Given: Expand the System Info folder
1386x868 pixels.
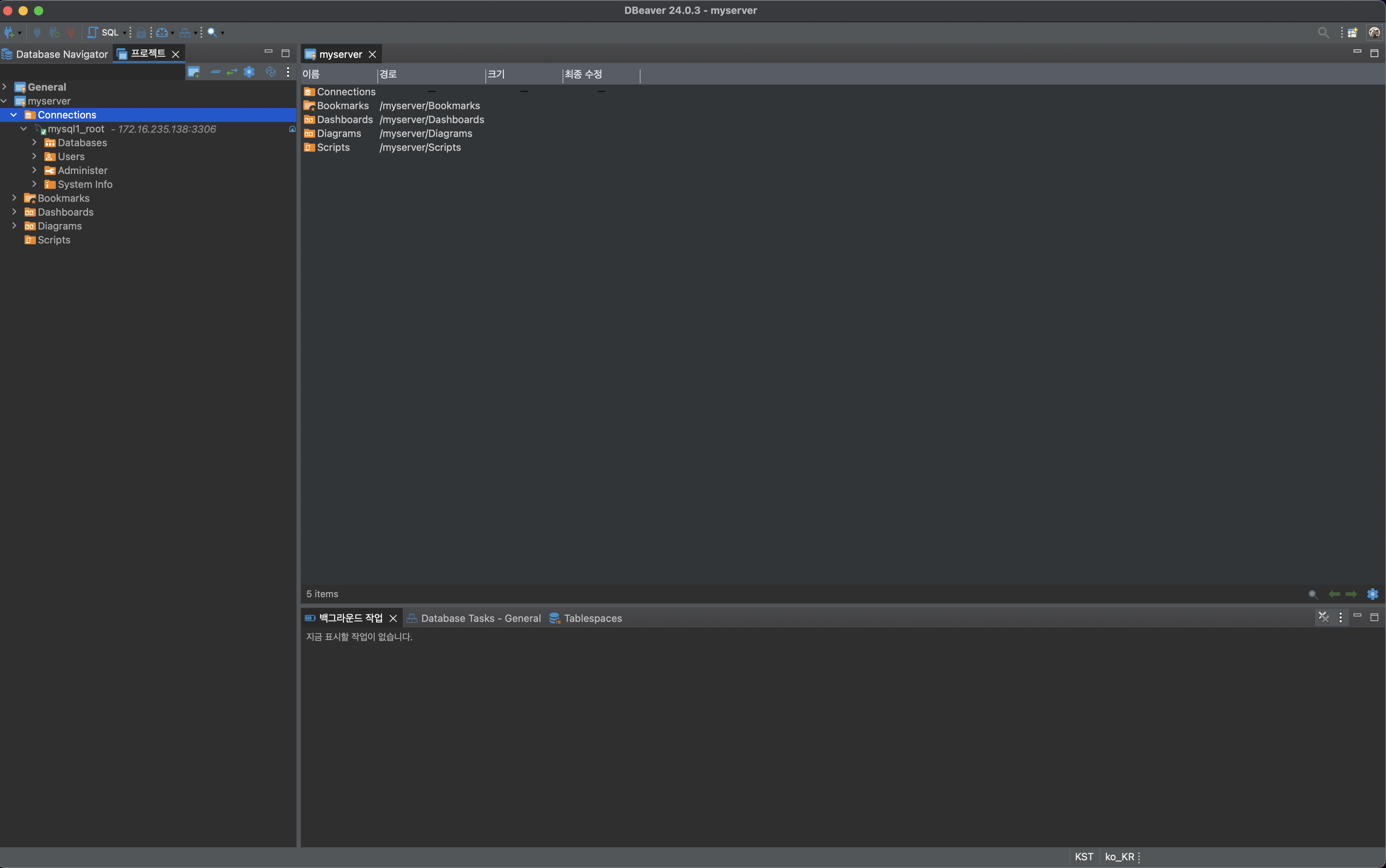Looking at the screenshot, I should click(x=34, y=184).
